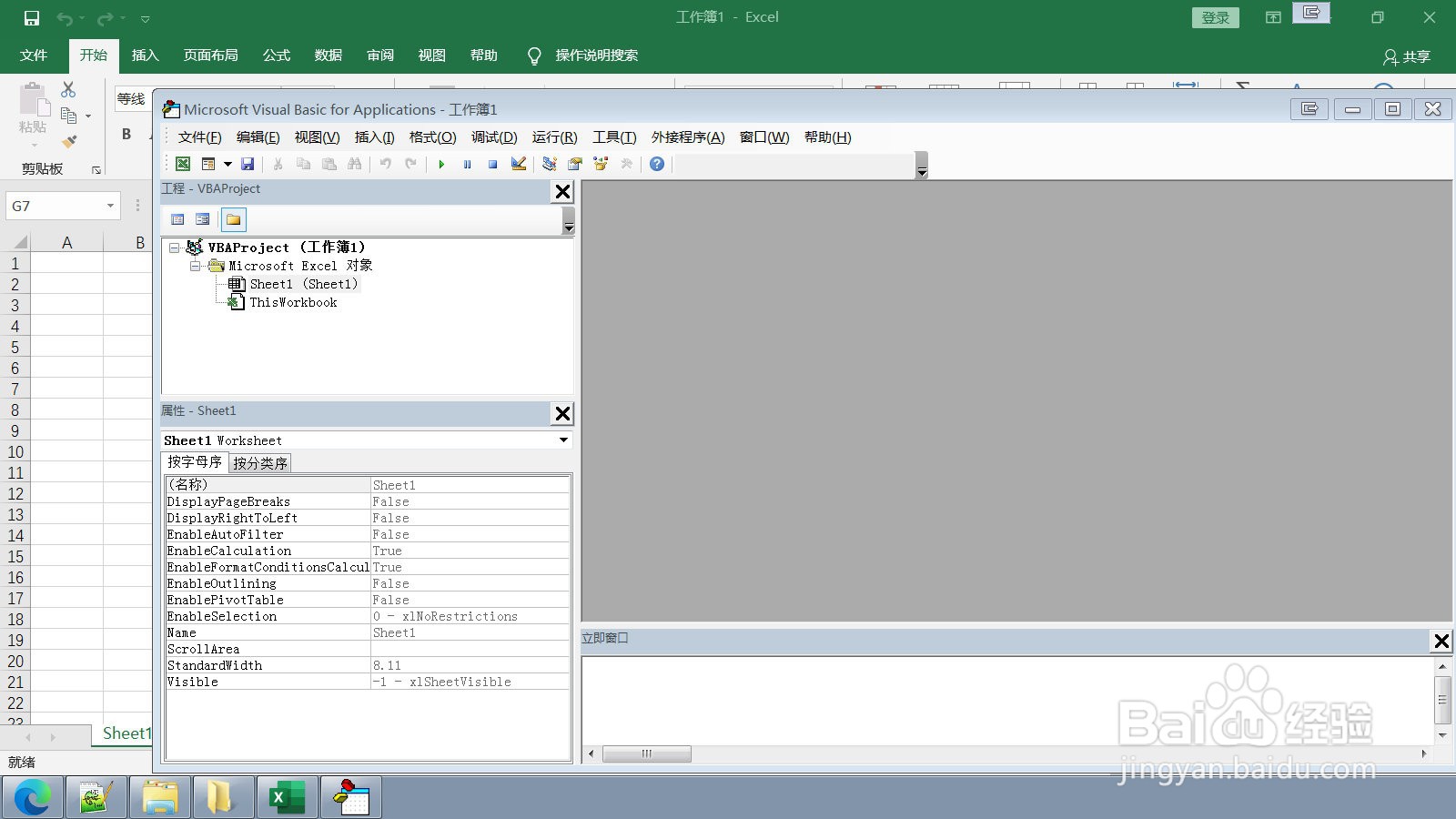Open VBA 运行(R) menu
This screenshot has width=1456, height=819.
pos(554,137)
